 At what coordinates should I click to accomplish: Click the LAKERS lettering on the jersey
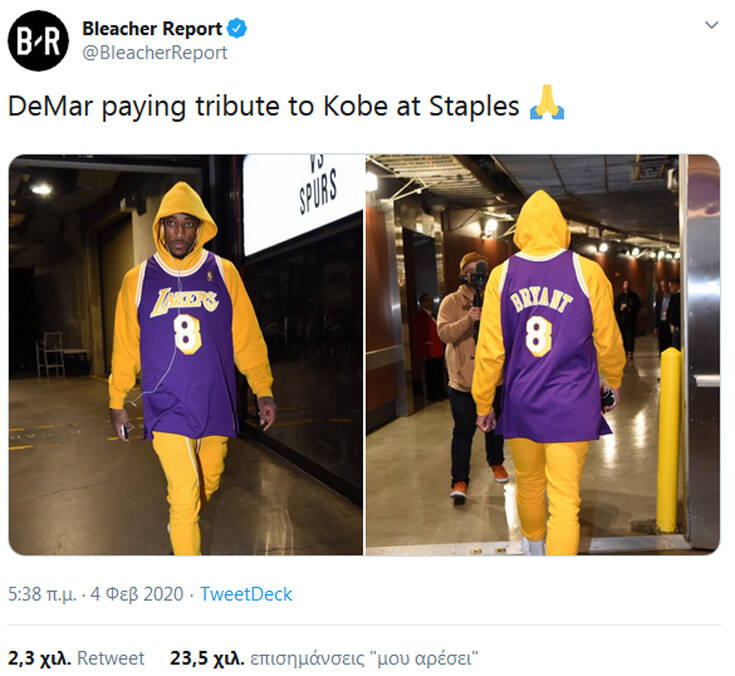click(x=185, y=300)
